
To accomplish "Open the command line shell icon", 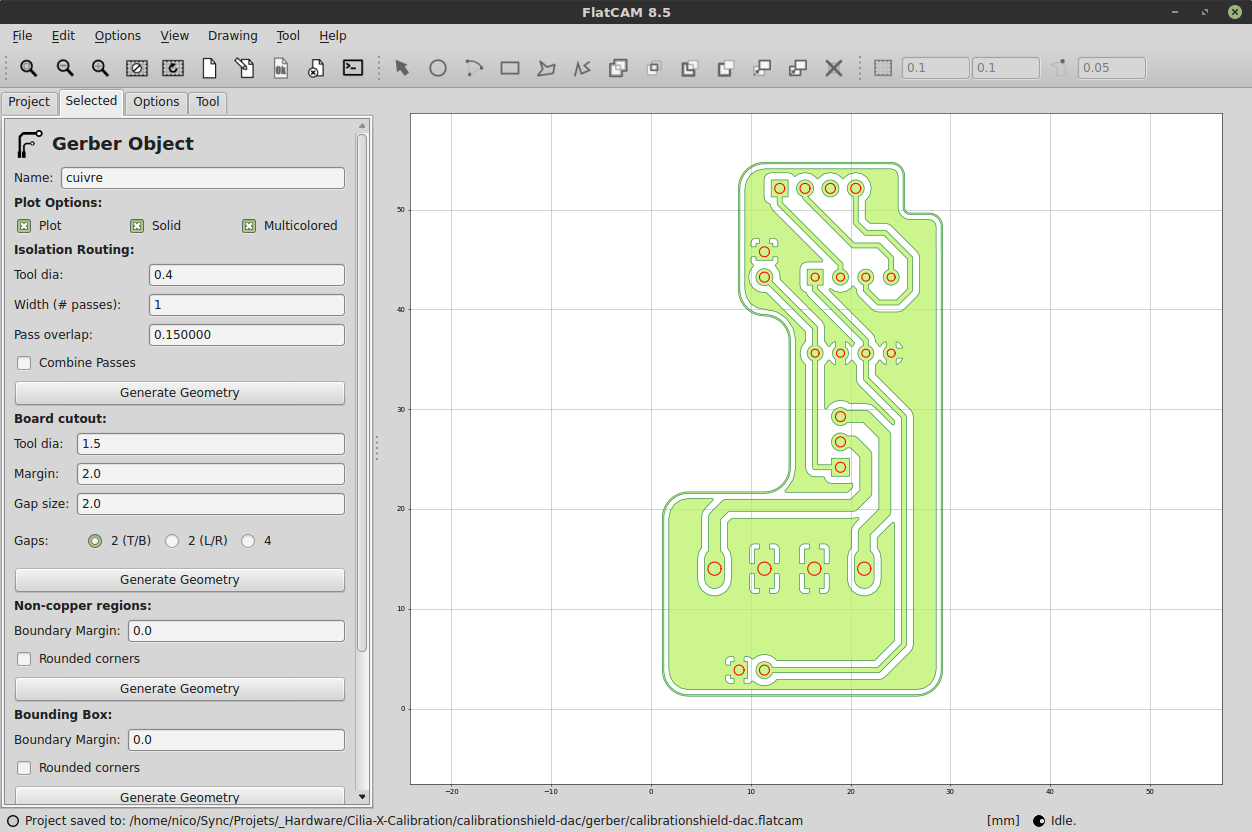I will coord(353,68).
